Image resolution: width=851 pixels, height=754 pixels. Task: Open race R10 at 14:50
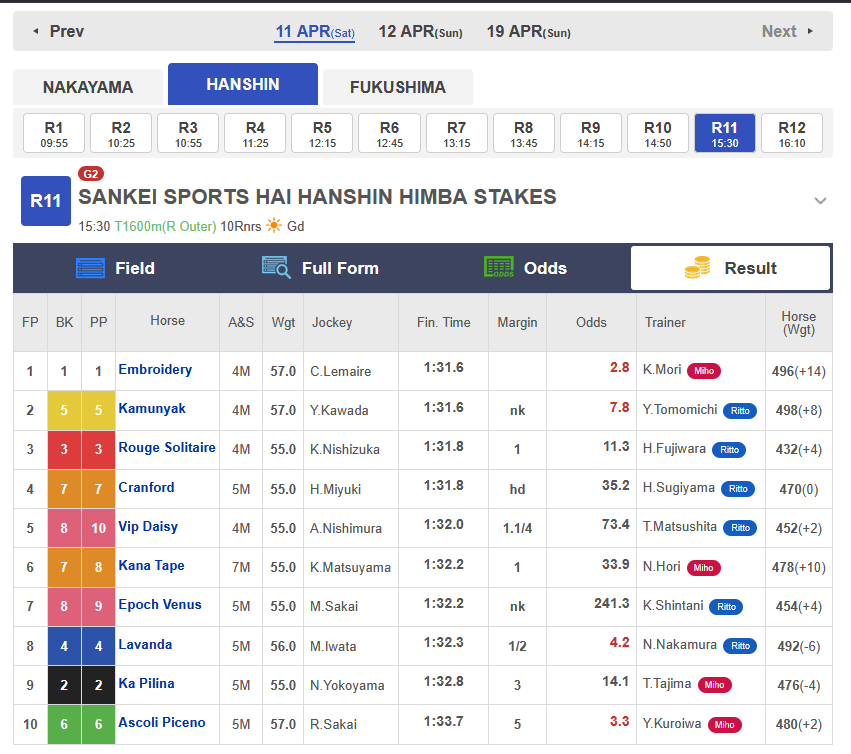pyautogui.click(x=658, y=134)
